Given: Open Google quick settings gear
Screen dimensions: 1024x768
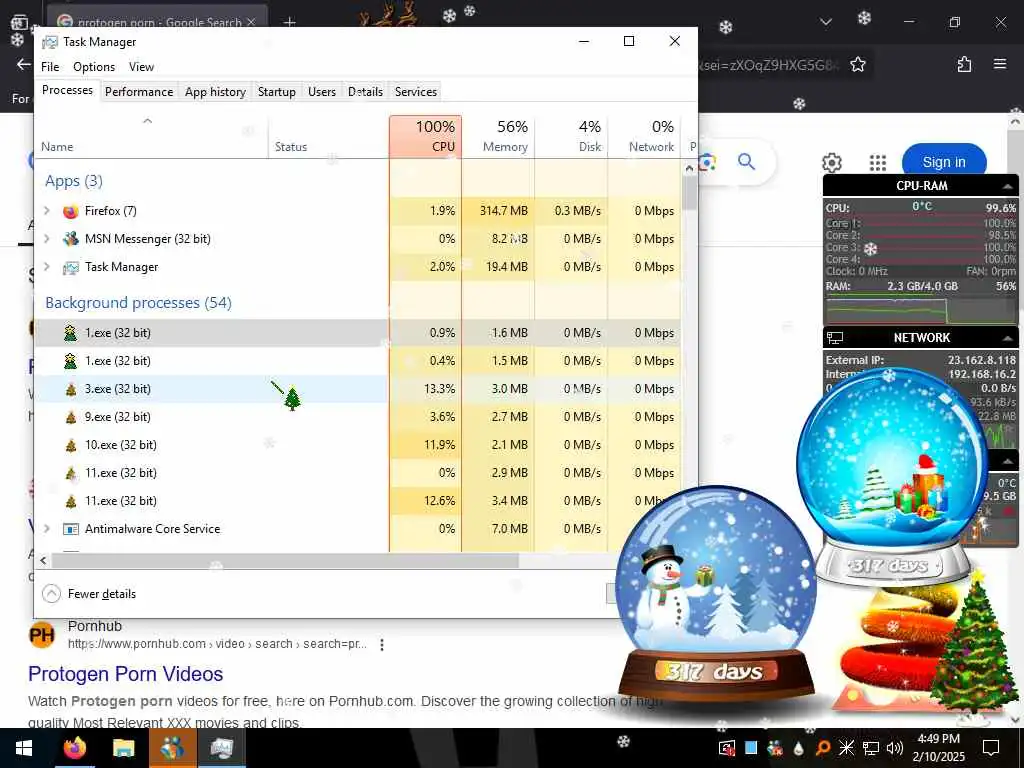Looking at the screenshot, I should click(831, 163).
